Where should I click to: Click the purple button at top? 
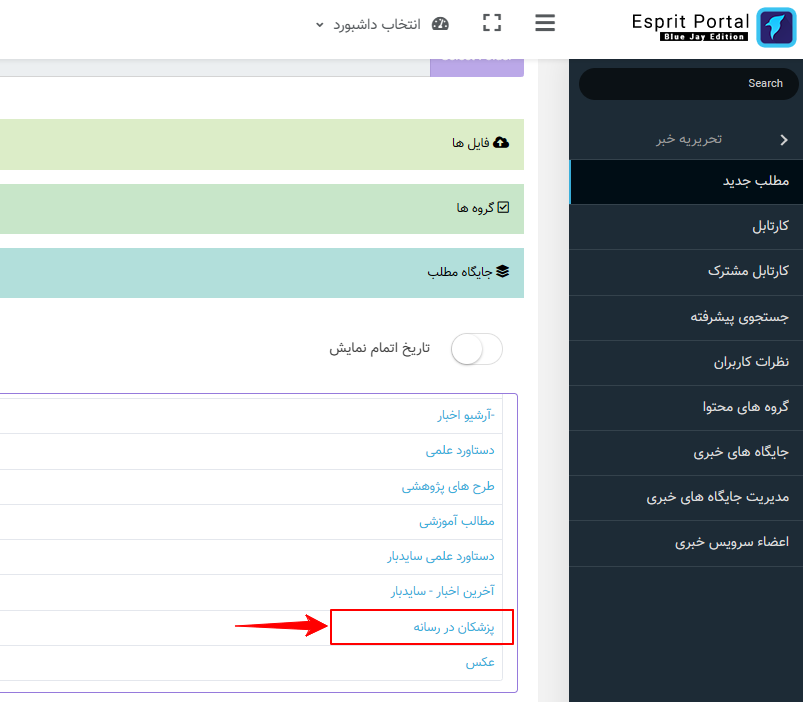(x=477, y=68)
